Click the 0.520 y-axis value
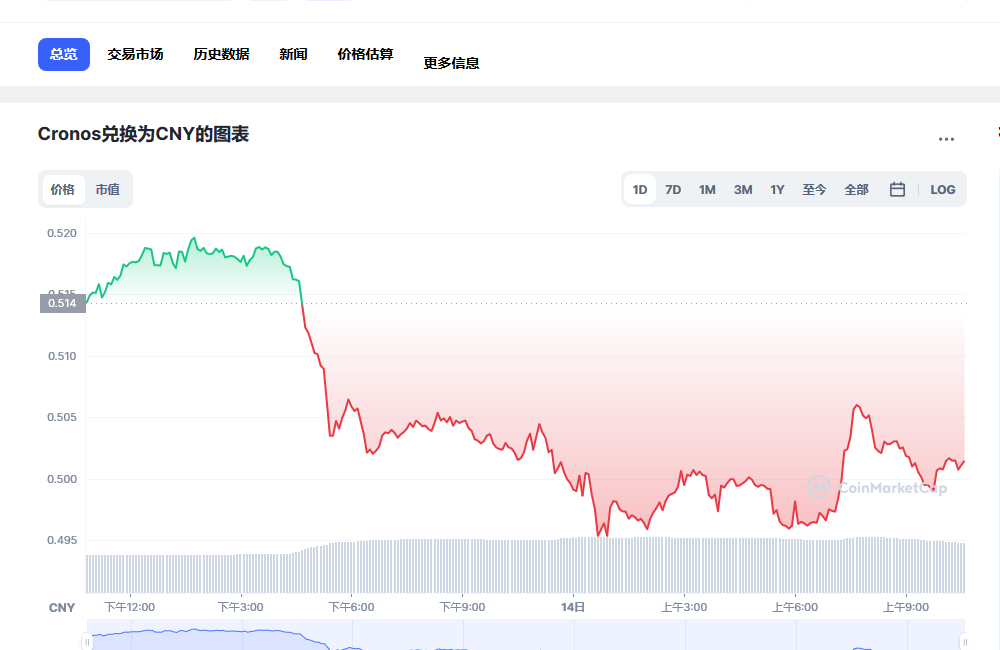 pyautogui.click(x=62, y=233)
